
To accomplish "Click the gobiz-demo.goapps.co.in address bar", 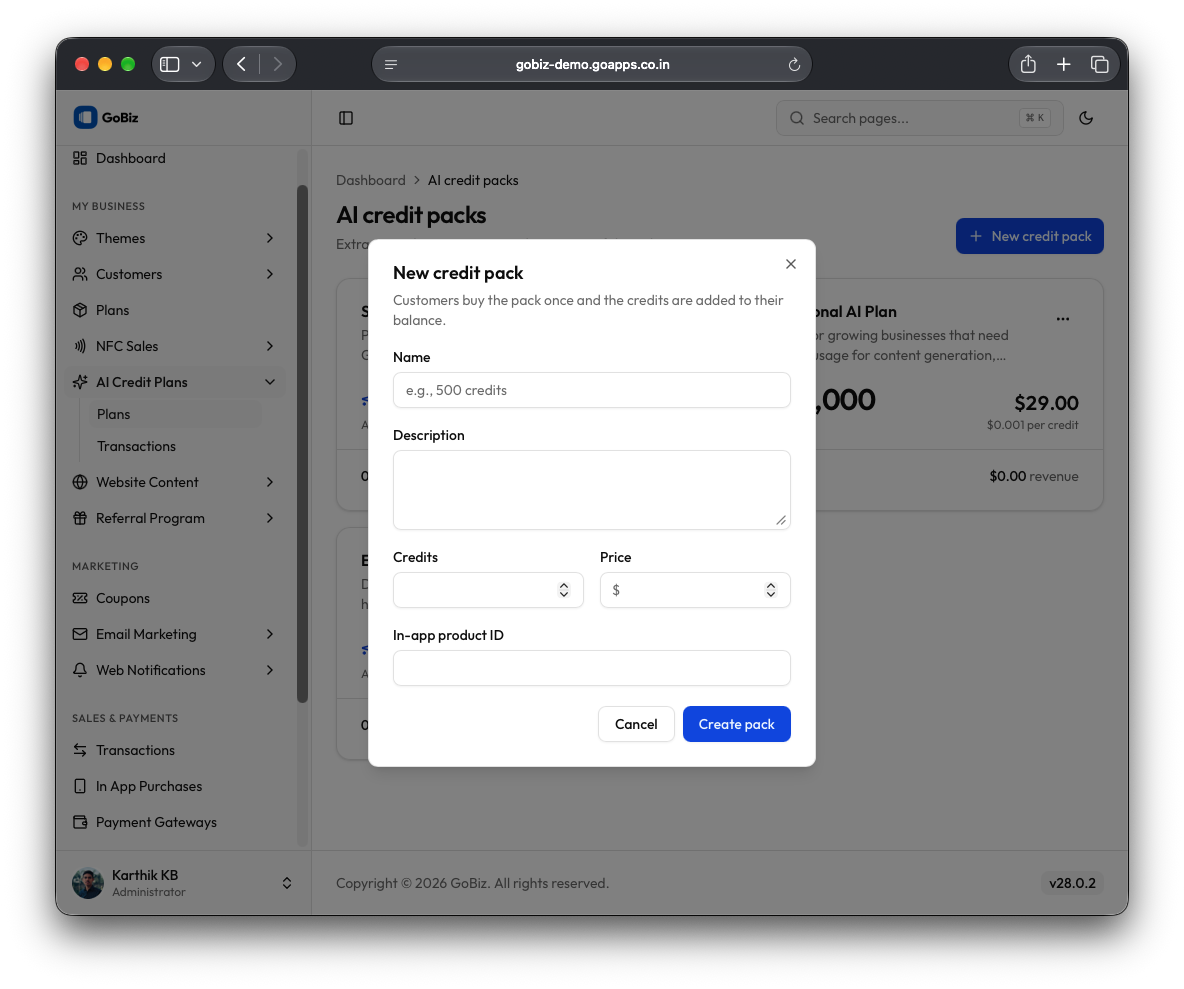I will click(592, 64).
